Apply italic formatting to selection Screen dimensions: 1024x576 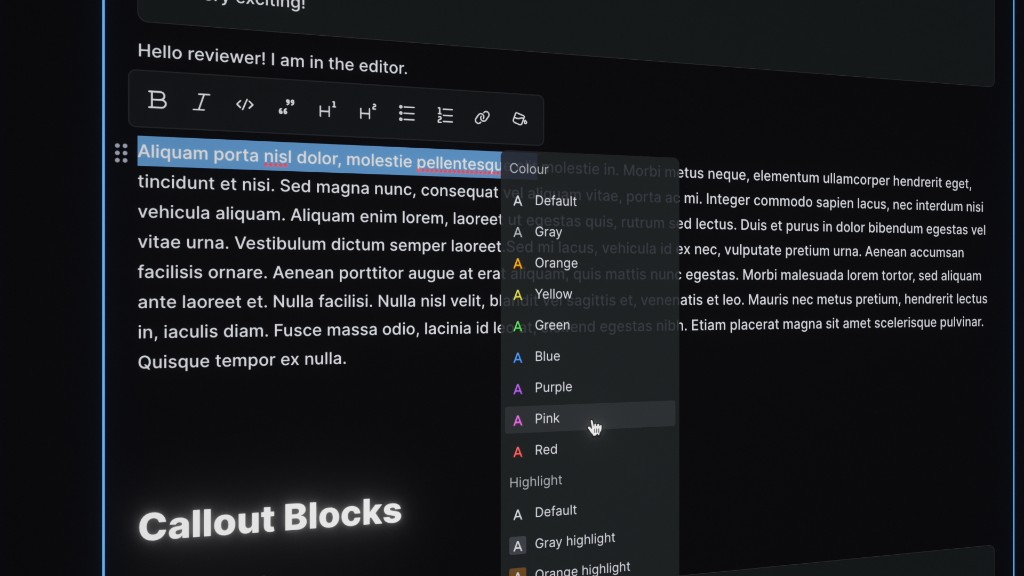click(201, 103)
